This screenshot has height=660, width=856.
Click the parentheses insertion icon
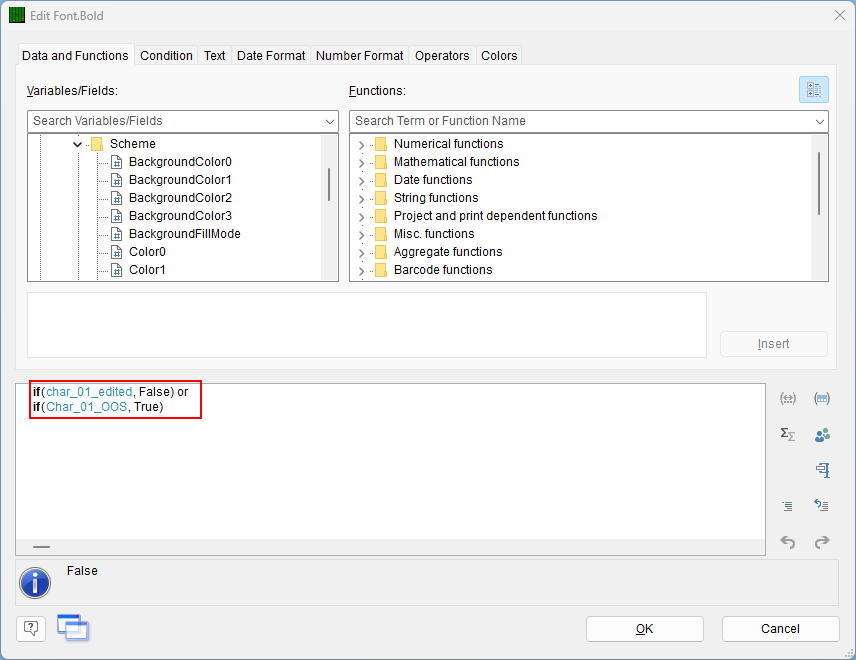click(787, 397)
